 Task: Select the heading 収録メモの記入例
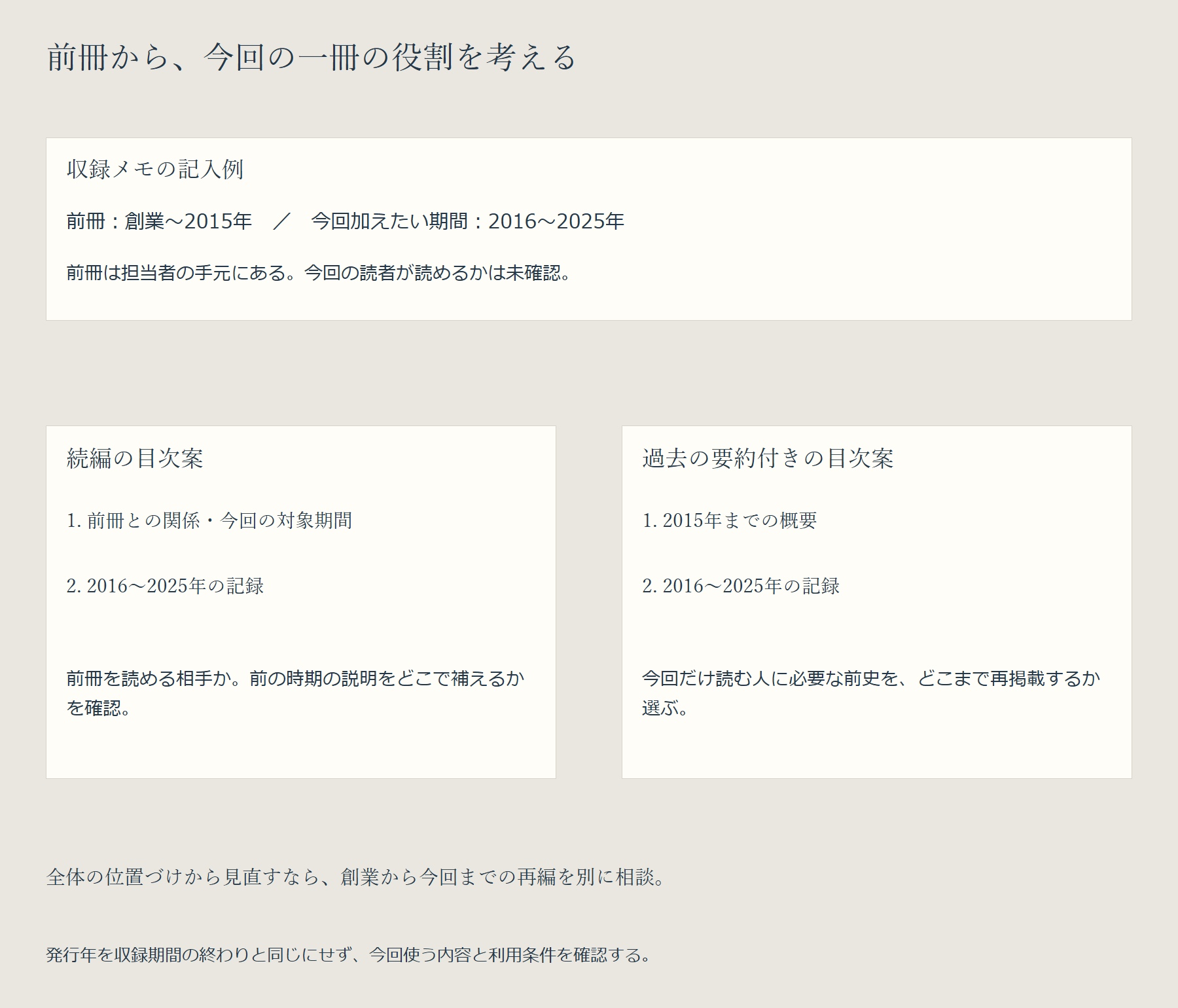155,169
